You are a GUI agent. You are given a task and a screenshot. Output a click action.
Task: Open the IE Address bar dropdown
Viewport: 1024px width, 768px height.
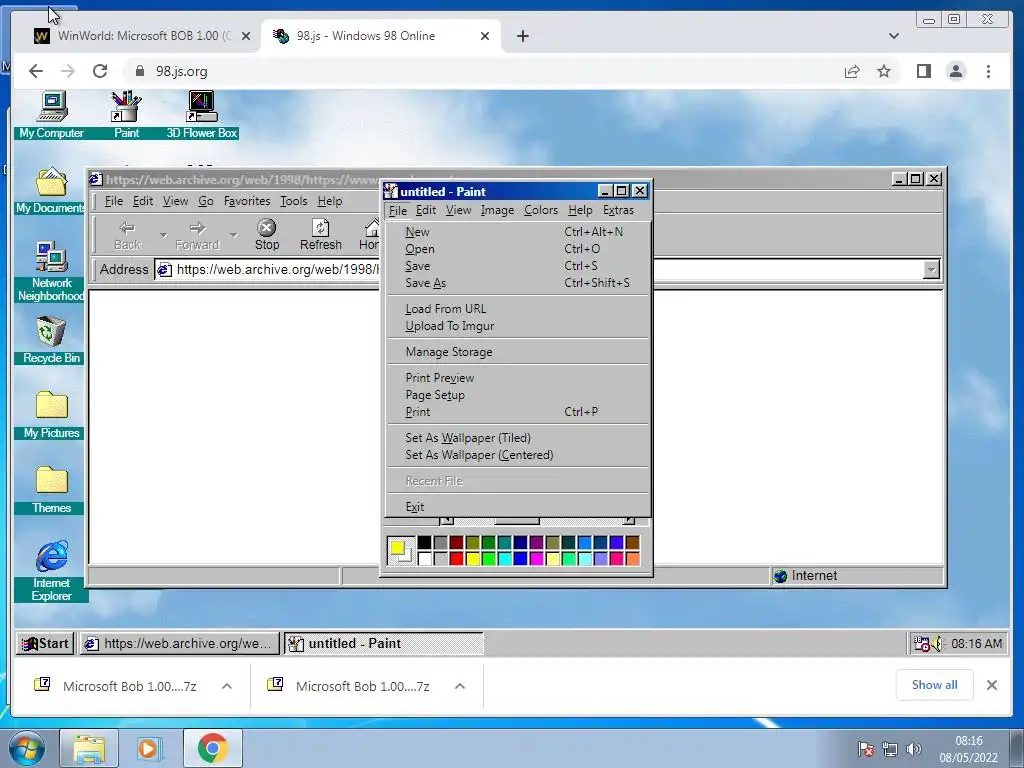(931, 269)
